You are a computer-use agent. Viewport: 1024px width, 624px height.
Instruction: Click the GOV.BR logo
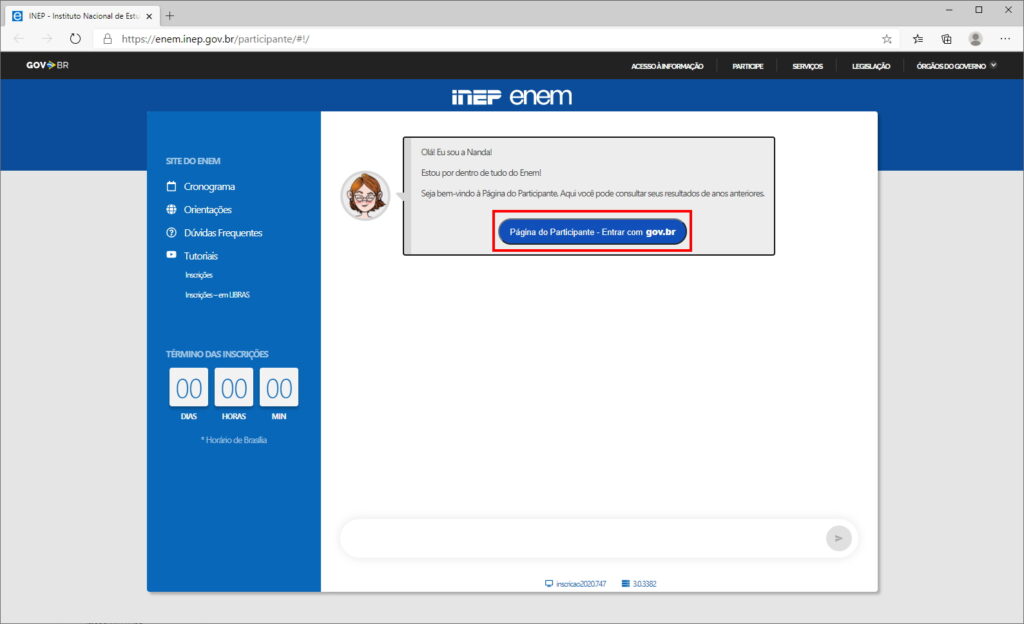coord(47,65)
